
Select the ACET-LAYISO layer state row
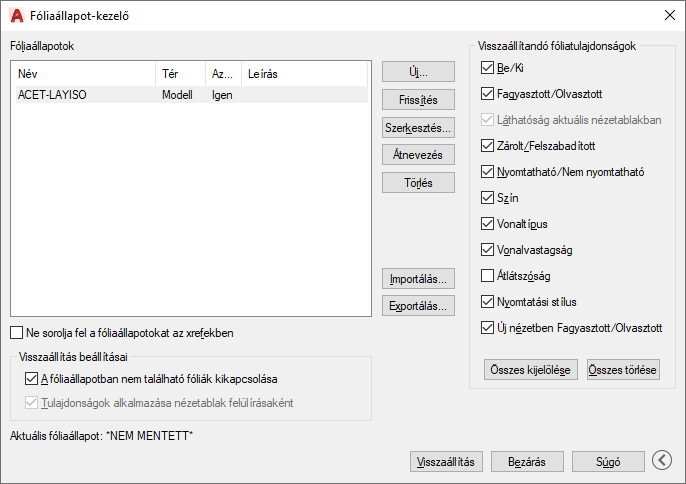(x=192, y=95)
